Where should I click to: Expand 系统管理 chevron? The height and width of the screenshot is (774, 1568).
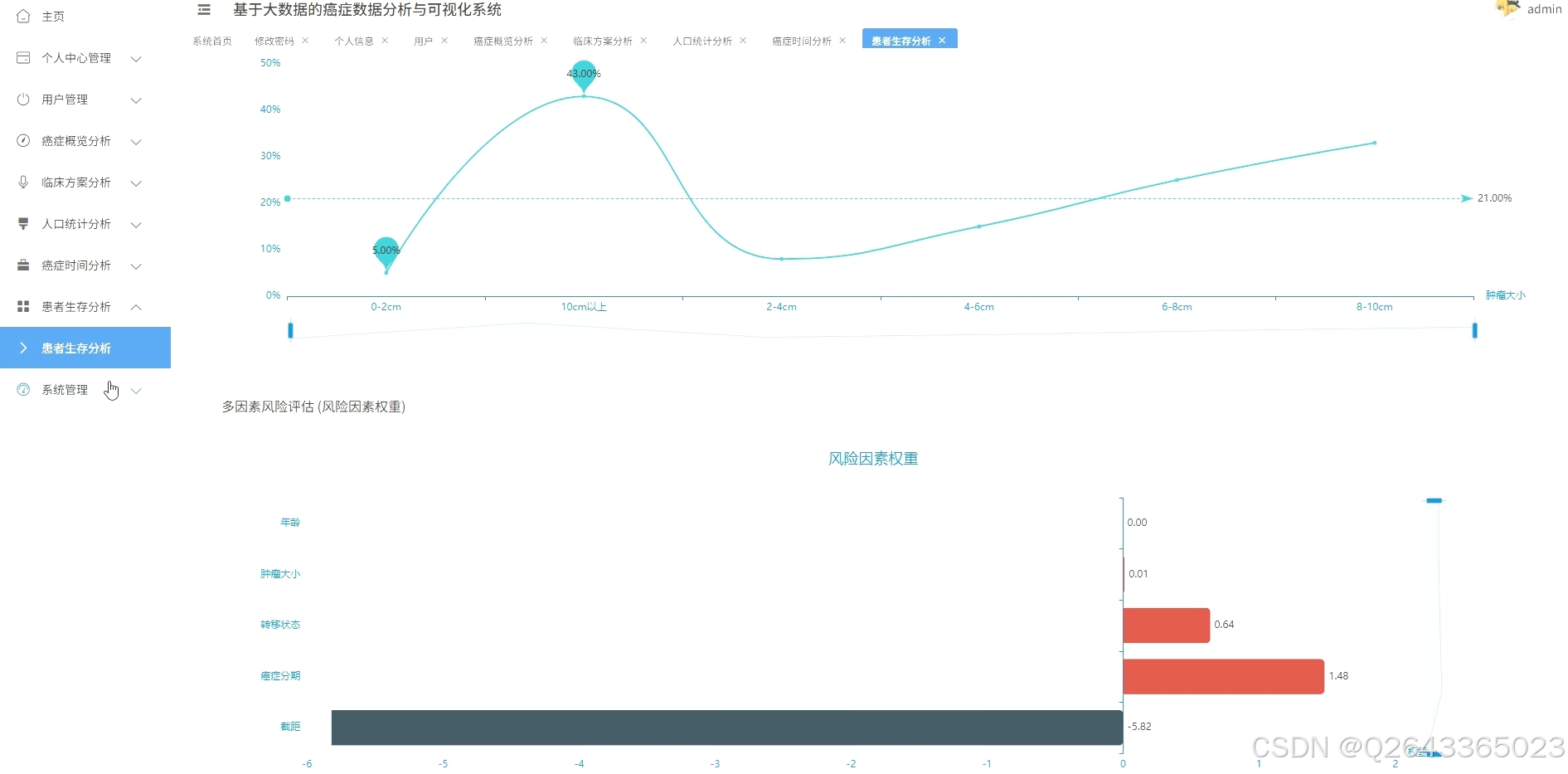click(x=137, y=391)
